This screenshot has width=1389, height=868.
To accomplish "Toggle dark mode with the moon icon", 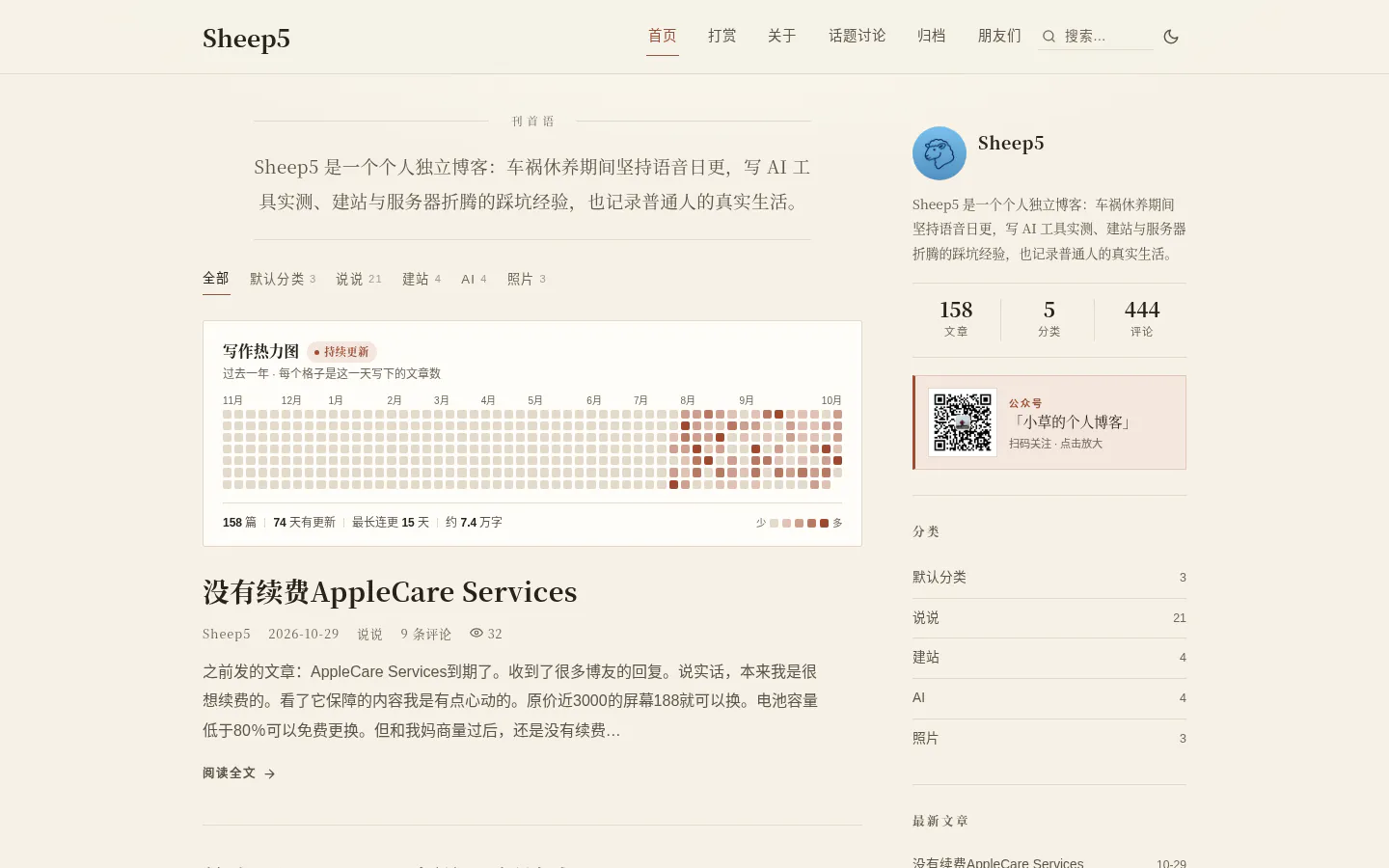I will coord(1171,37).
